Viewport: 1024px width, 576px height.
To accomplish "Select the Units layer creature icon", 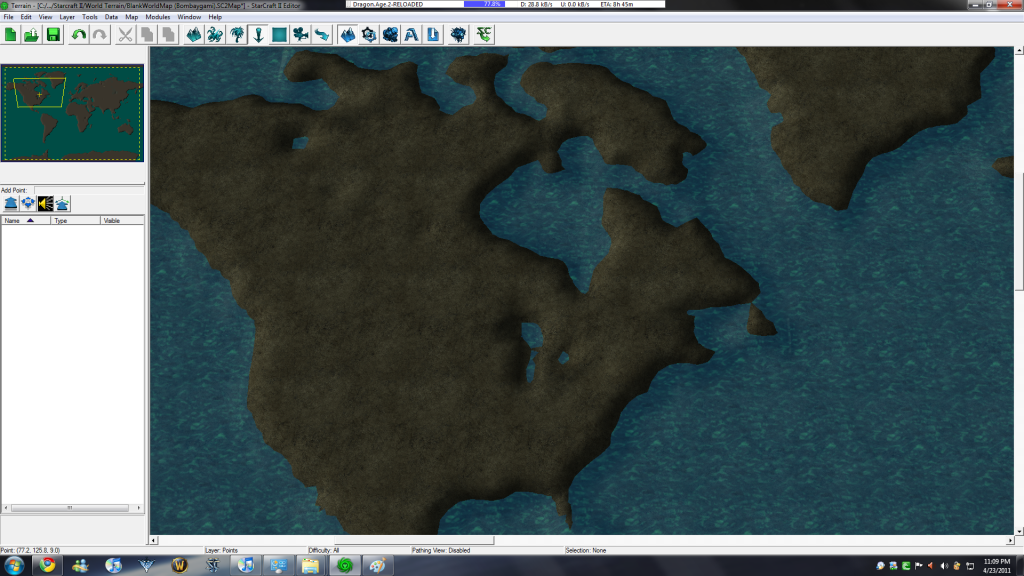I will tap(216, 35).
